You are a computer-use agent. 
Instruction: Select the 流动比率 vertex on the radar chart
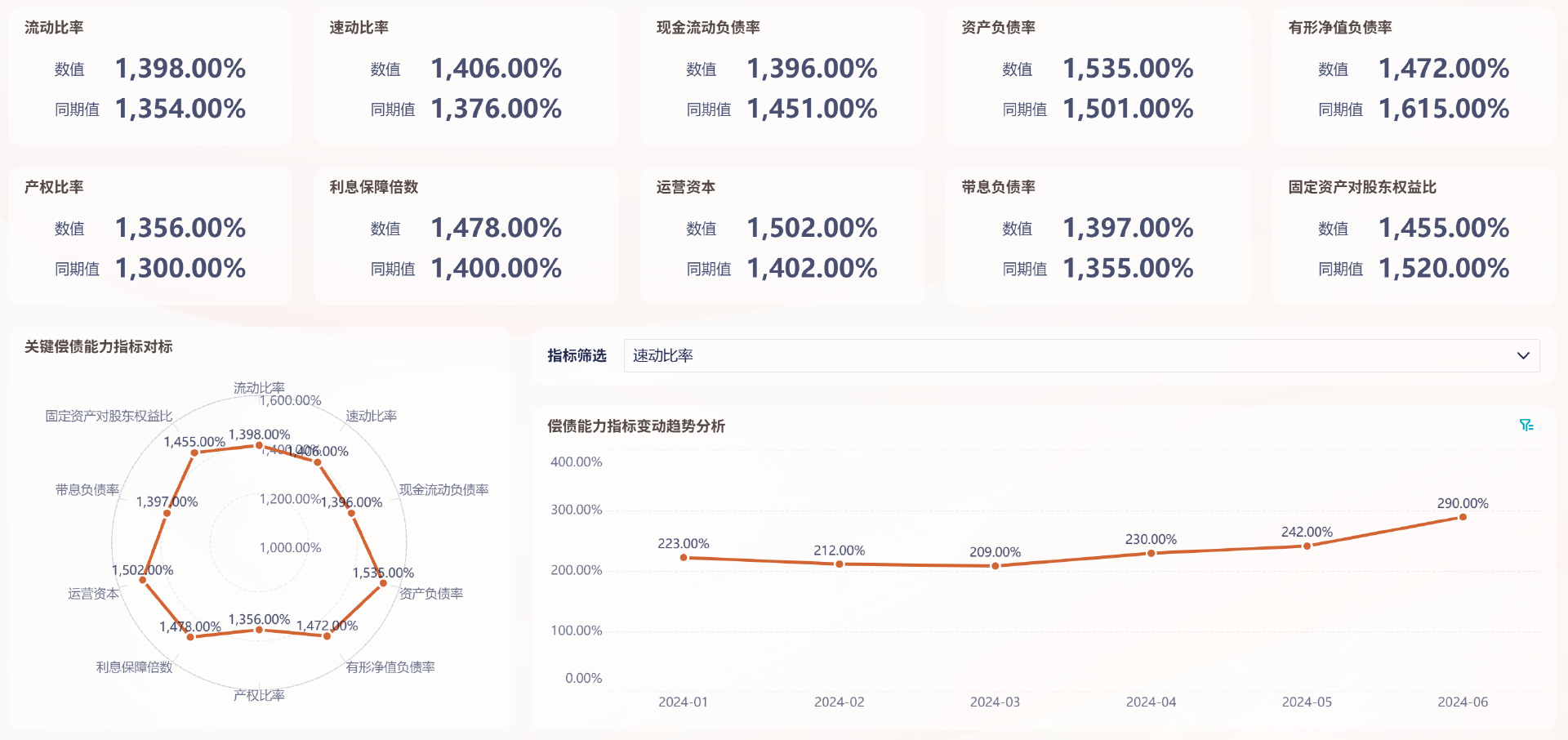pos(260,445)
